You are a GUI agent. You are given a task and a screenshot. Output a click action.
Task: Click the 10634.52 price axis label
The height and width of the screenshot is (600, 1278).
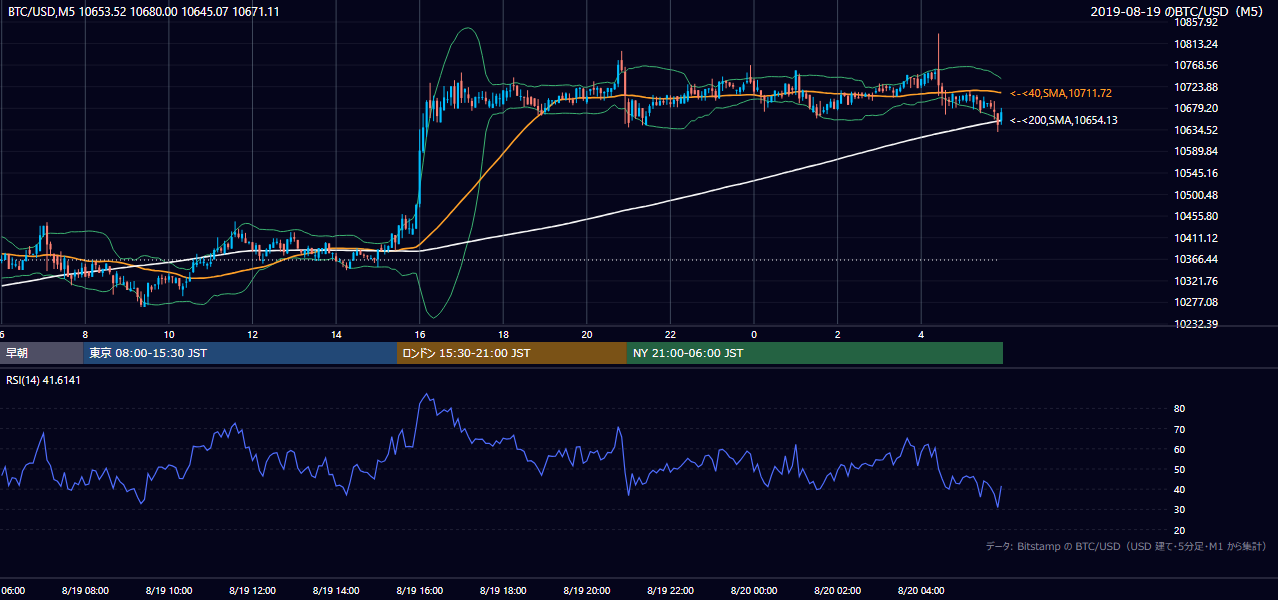tap(1195, 130)
